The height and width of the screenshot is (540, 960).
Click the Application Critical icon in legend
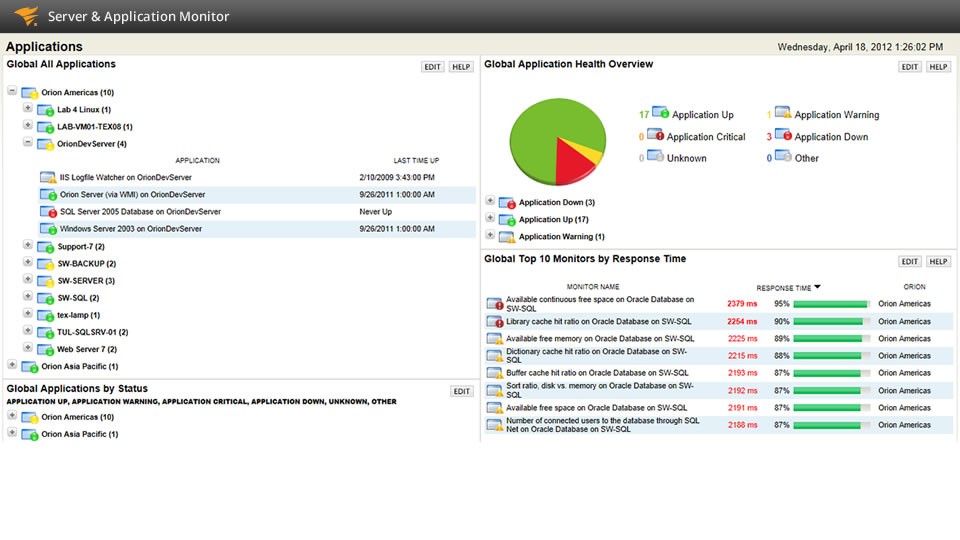[656, 136]
